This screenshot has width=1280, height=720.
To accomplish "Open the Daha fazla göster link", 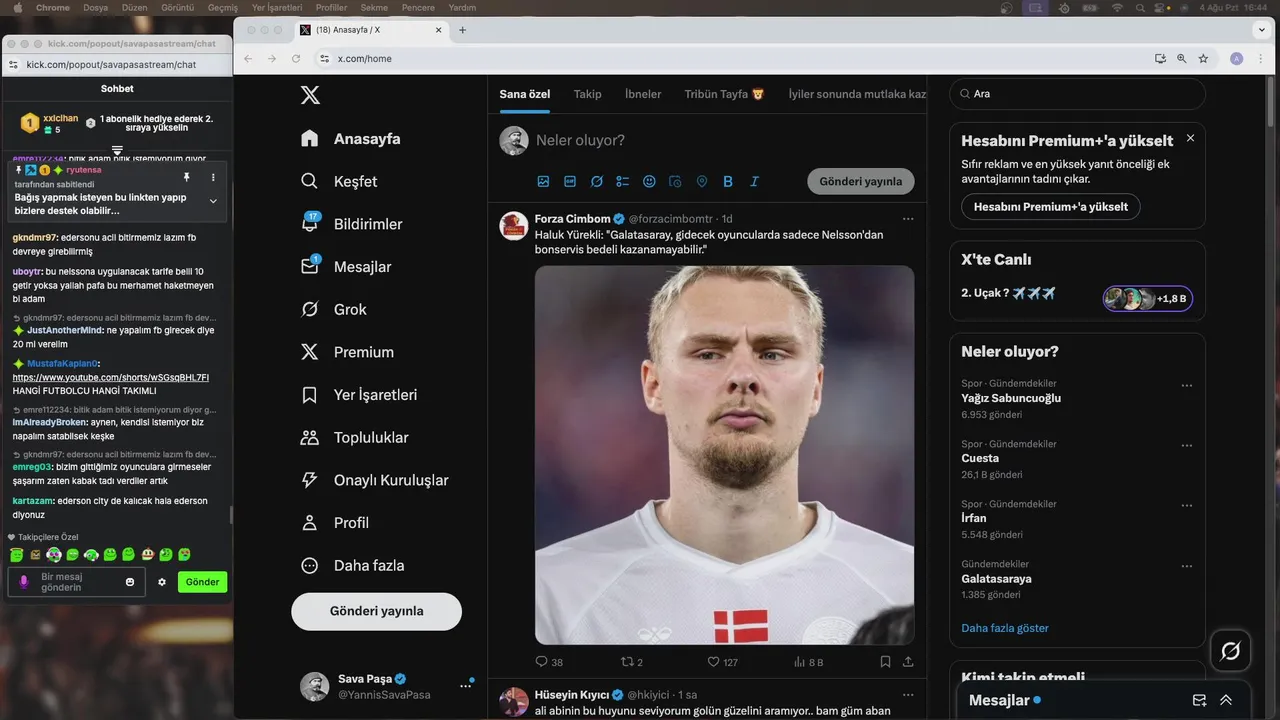I will coord(1005,628).
